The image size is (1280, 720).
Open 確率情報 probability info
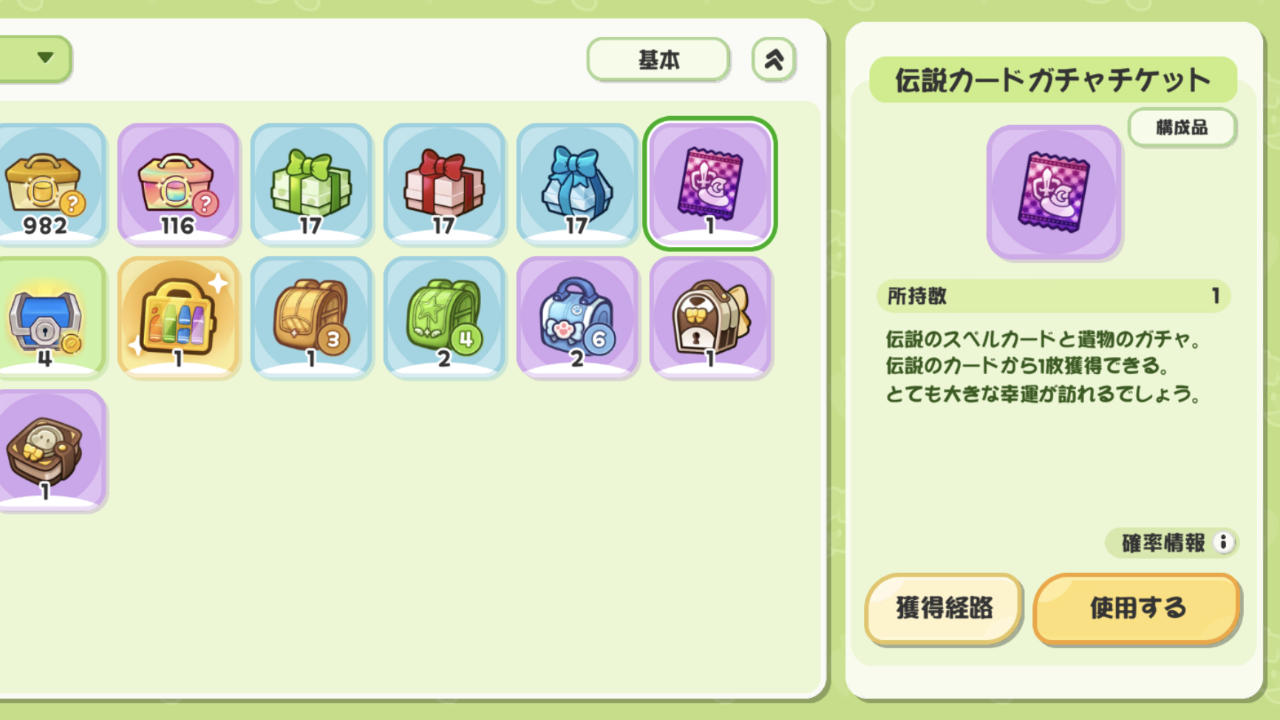click(x=1172, y=543)
